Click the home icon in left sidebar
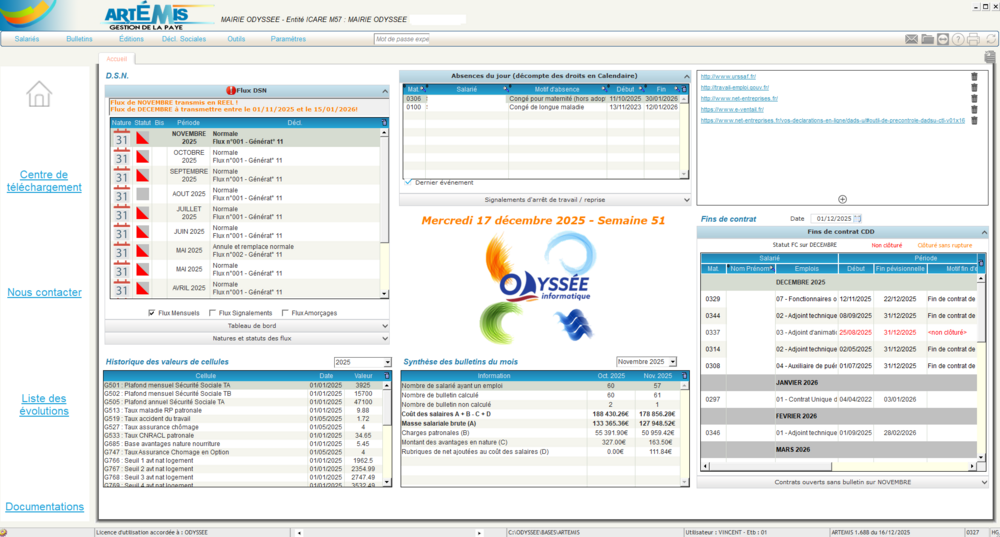This screenshot has width=1000, height=537. [39, 94]
